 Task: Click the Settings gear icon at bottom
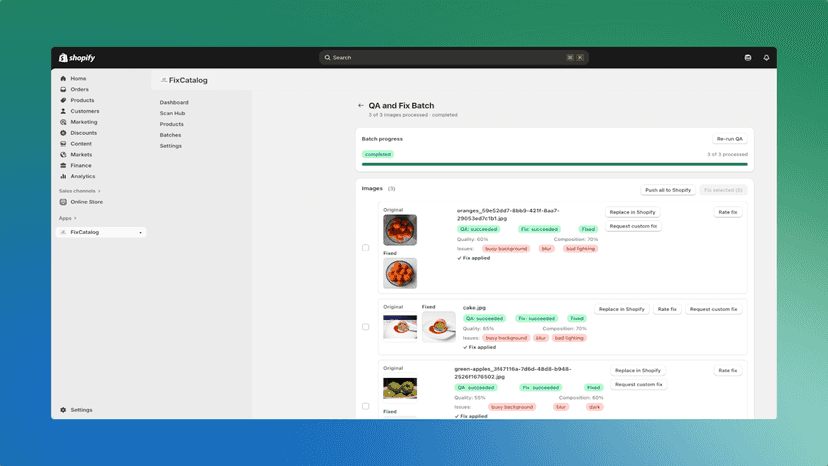pyautogui.click(x=63, y=410)
